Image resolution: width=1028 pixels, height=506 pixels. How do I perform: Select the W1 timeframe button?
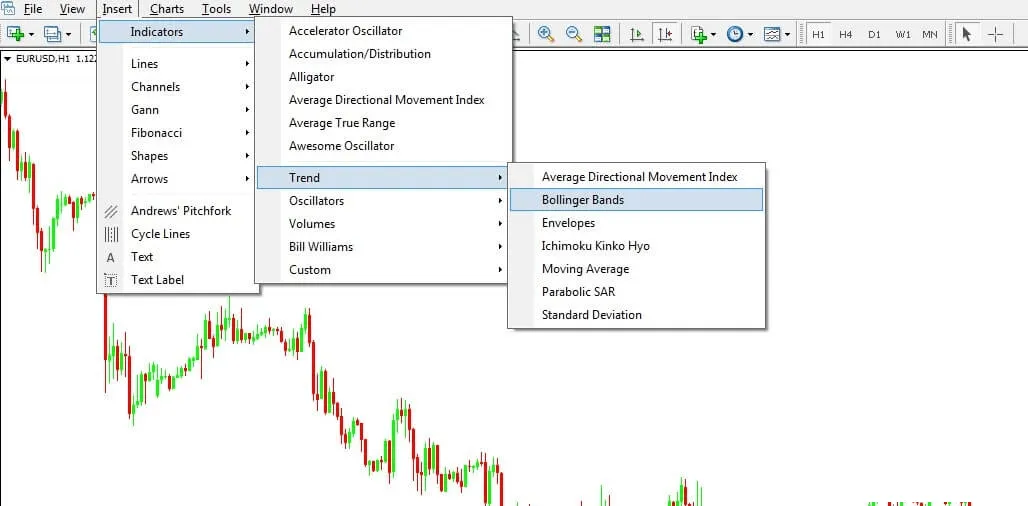tap(903, 34)
